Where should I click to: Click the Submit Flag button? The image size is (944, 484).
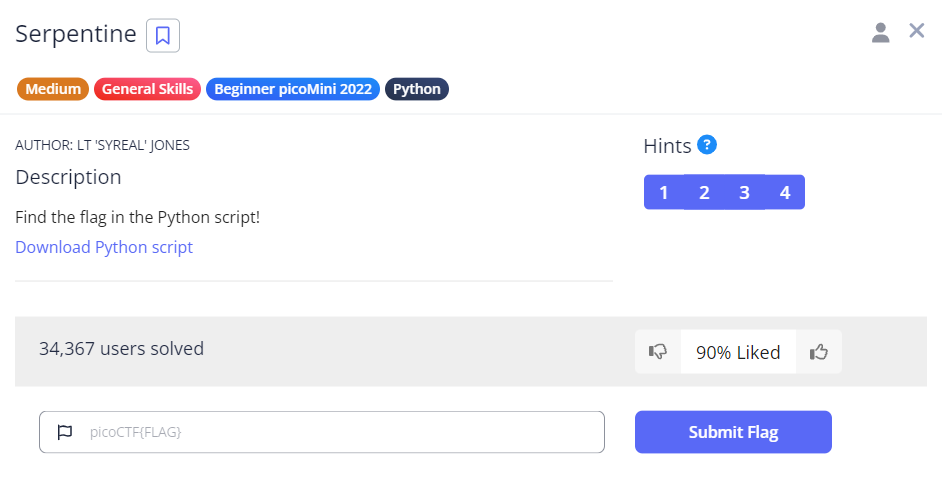click(733, 432)
